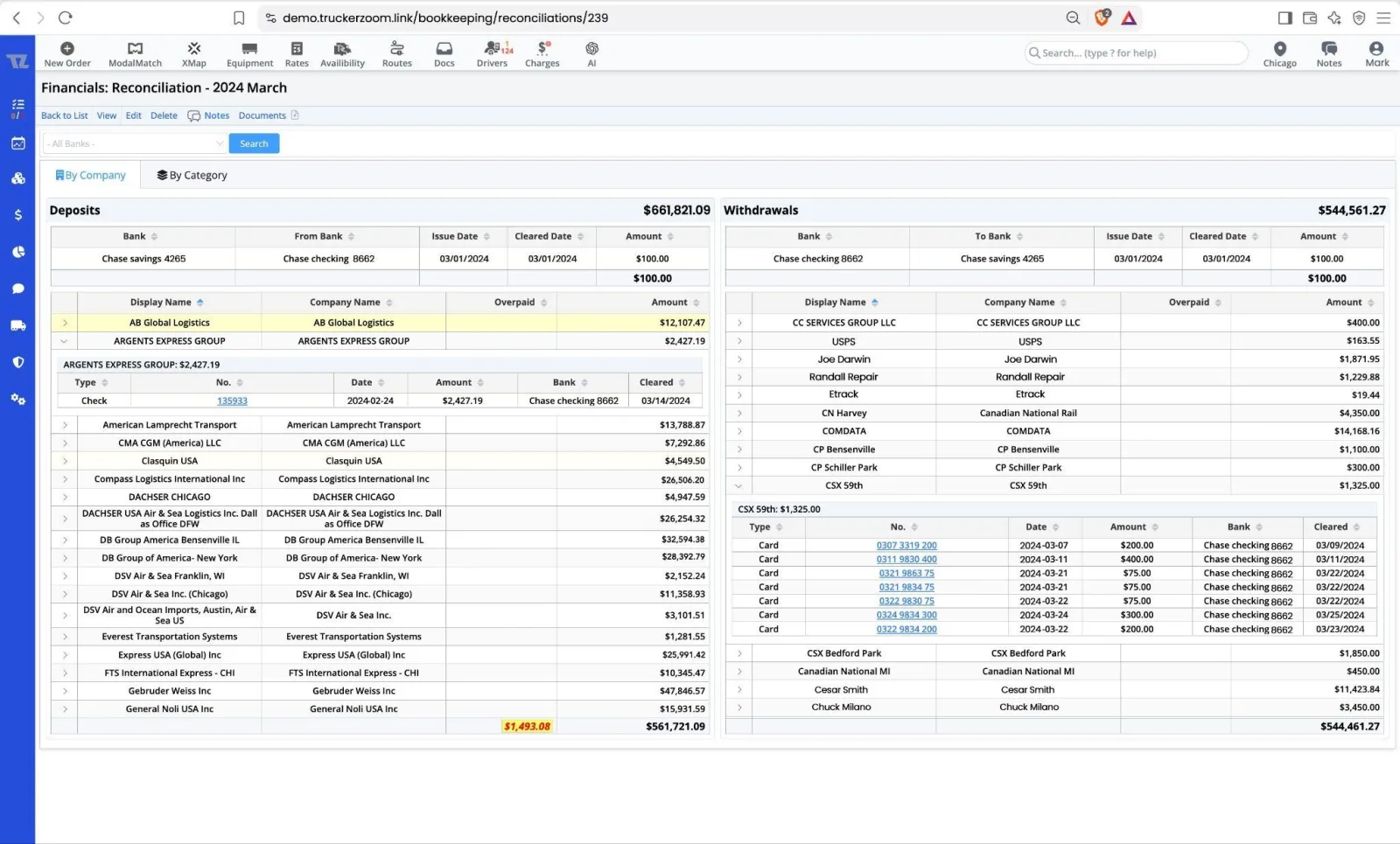
Task: Open the New Order toolbar icon
Action: pyautogui.click(x=67, y=53)
